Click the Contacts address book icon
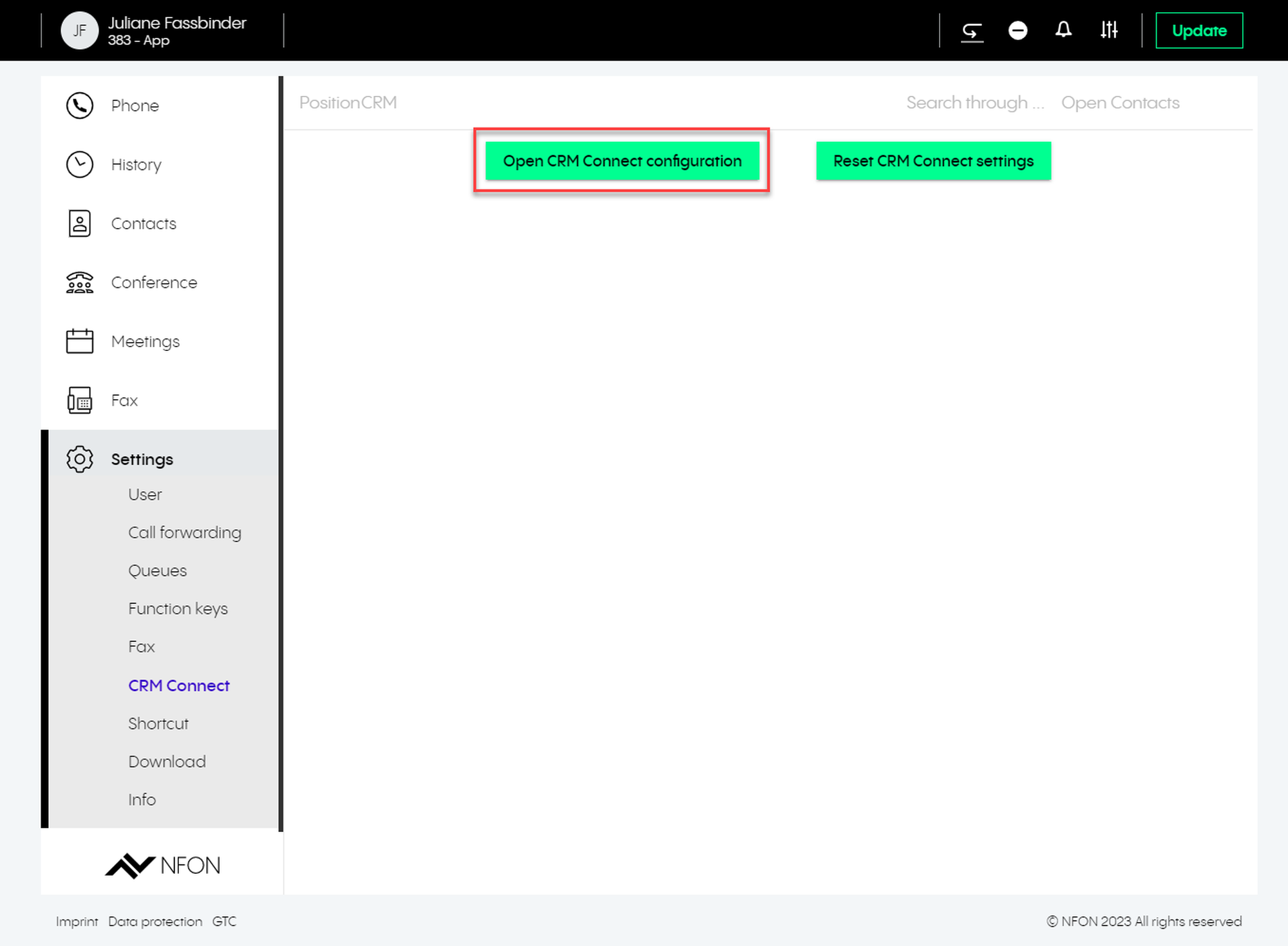Viewport: 1288px width, 946px height. [x=80, y=223]
